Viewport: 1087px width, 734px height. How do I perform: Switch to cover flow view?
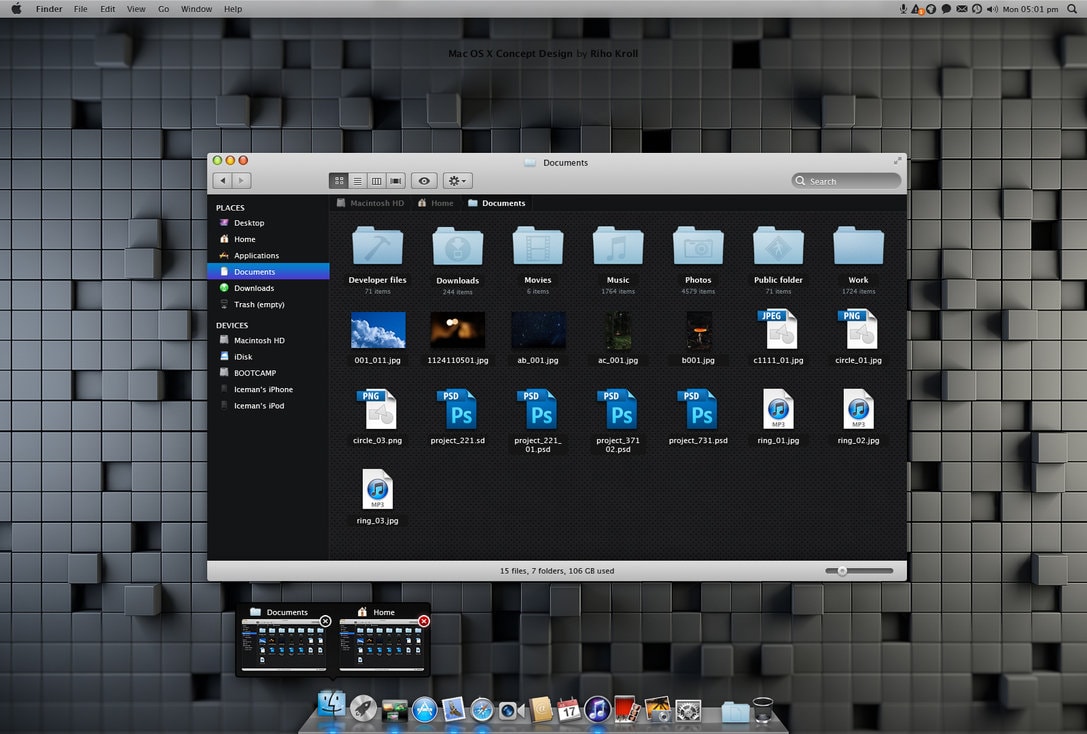click(x=396, y=181)
